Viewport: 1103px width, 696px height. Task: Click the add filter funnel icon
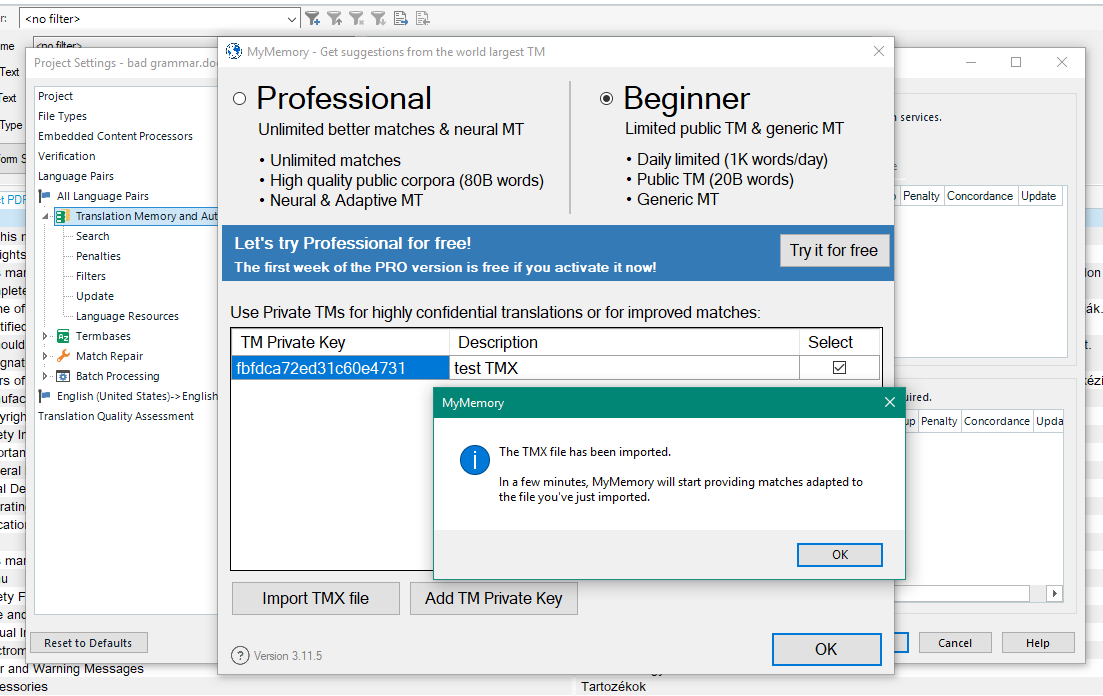[x=313, y=18]
